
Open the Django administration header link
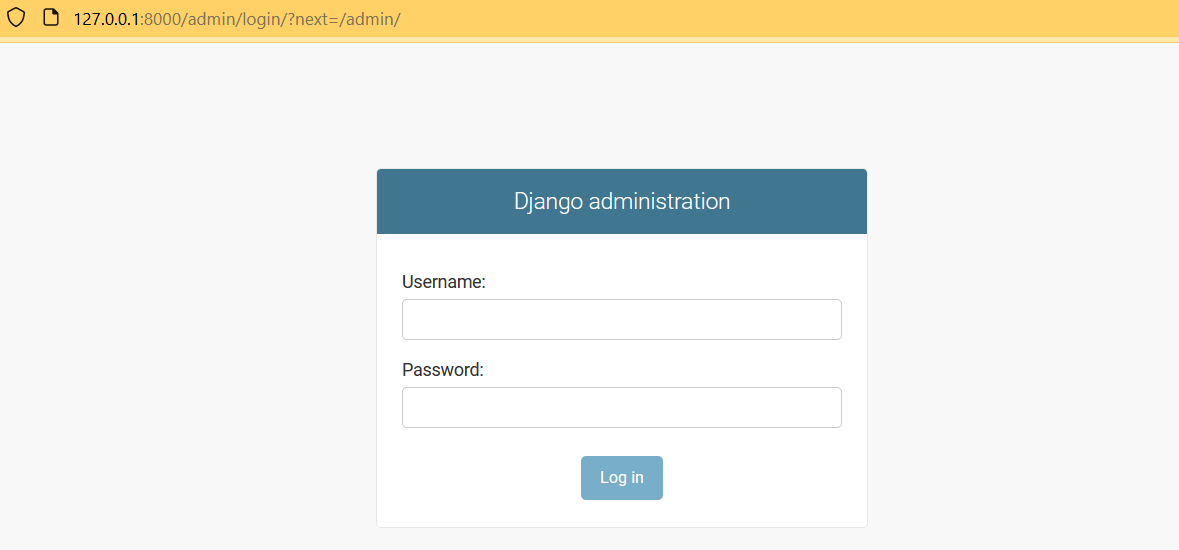click(x=621, y=201)
